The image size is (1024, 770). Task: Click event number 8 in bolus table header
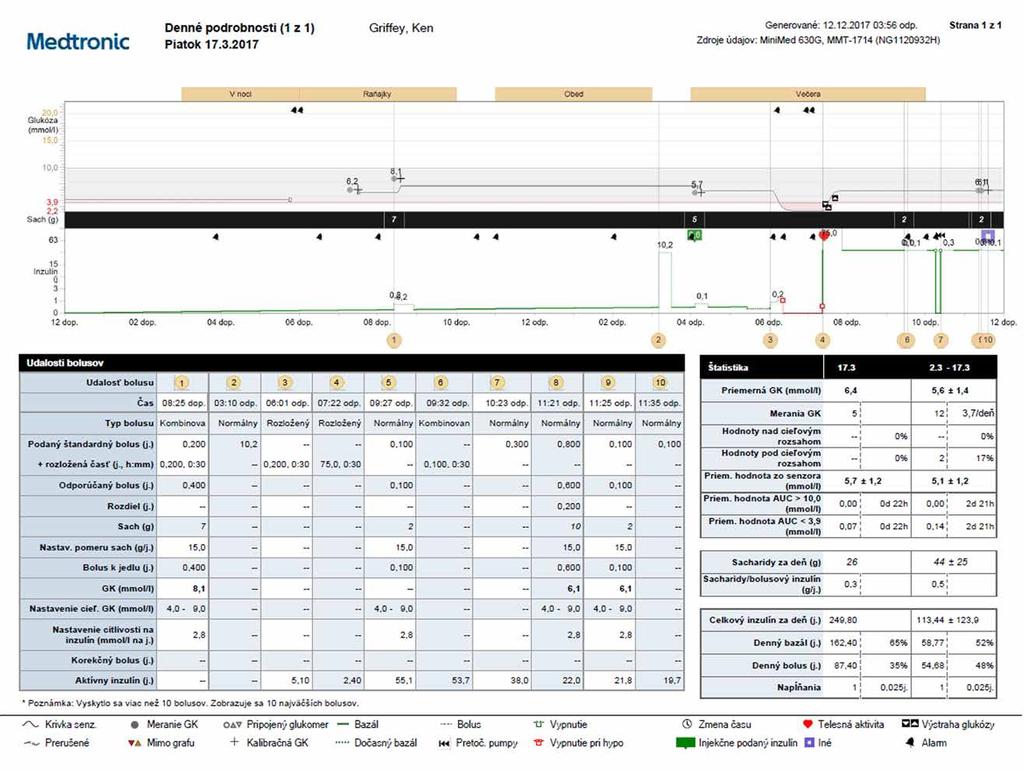coord(556,383)
